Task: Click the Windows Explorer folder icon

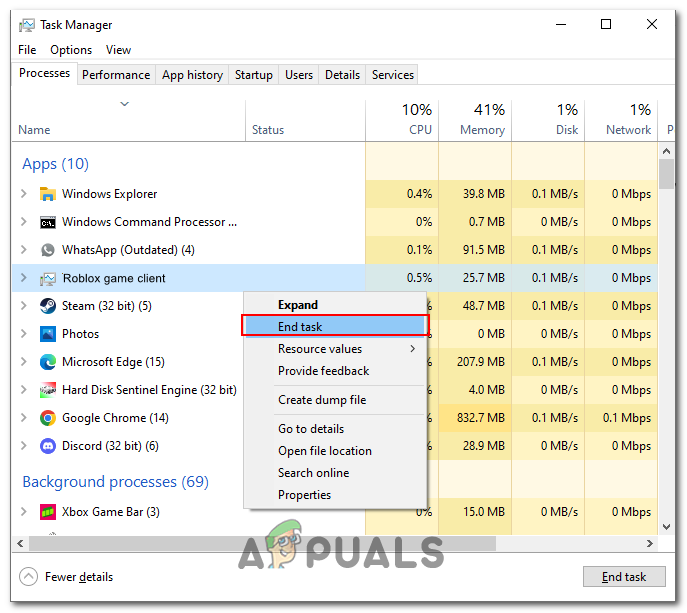Action: pos(47,194)
